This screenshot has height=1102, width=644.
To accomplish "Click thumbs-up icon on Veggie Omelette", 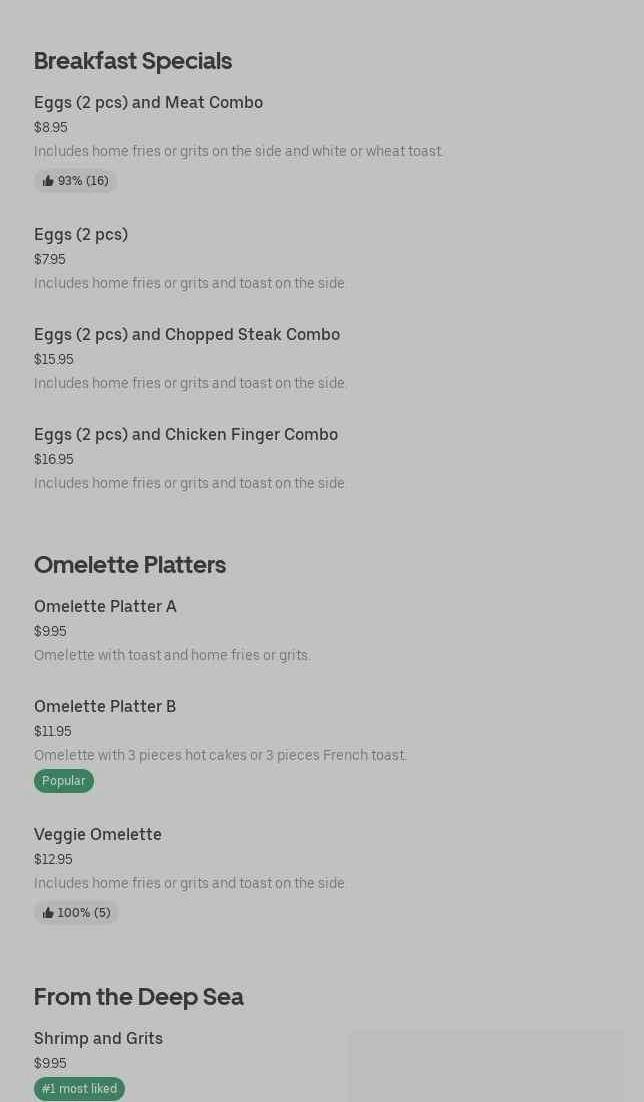I will pos(48,913).
